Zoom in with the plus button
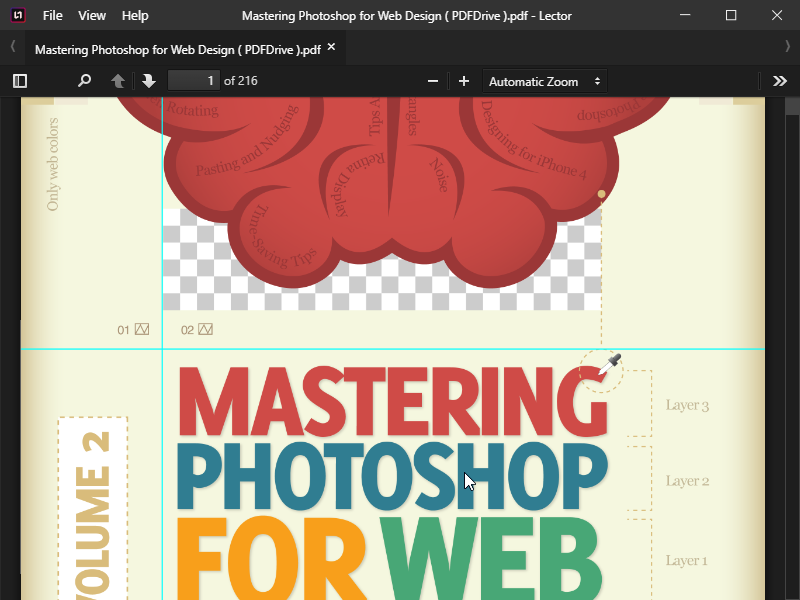The height and width of the screenshot is (600, 800). coord(464,81)
